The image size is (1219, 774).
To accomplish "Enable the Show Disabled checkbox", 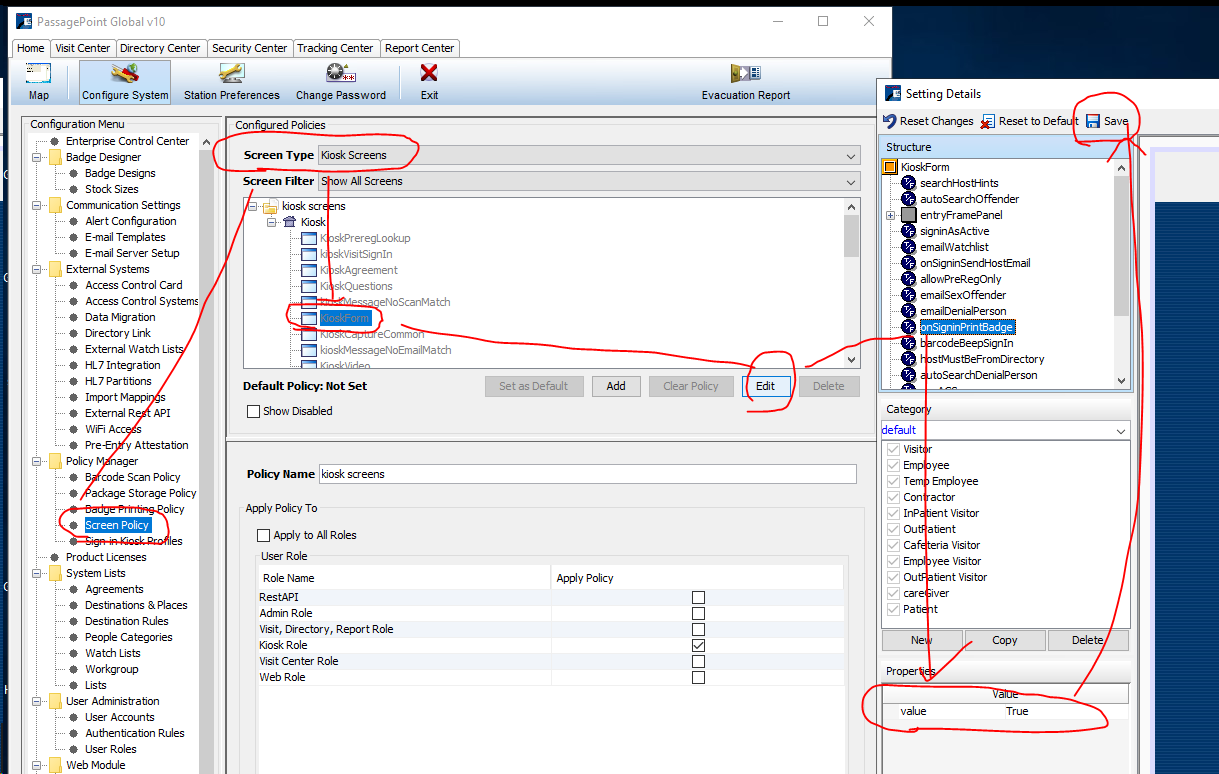I will 254,411.
